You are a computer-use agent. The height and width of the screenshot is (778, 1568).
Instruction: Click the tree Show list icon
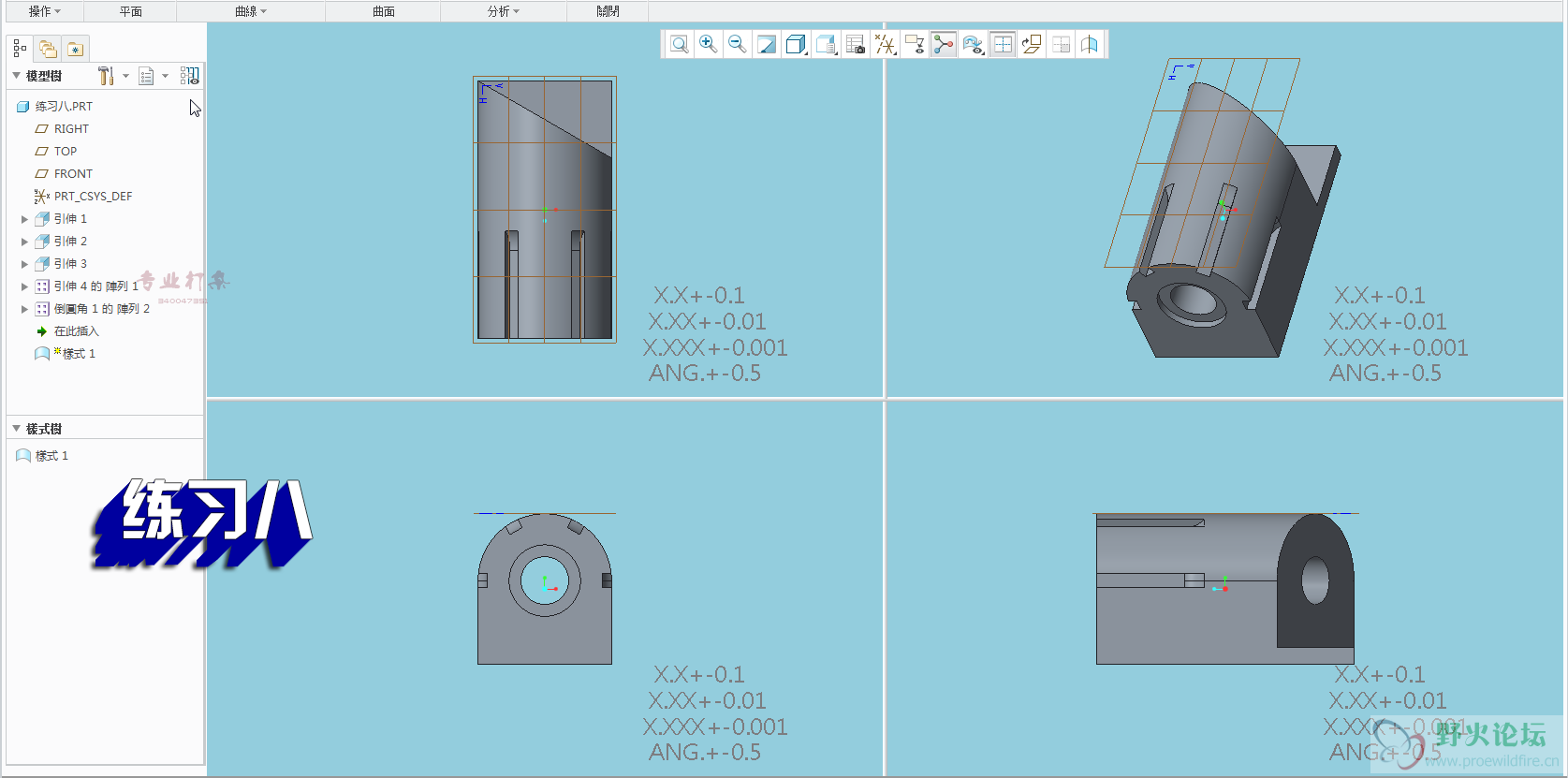tap(146, 76)
